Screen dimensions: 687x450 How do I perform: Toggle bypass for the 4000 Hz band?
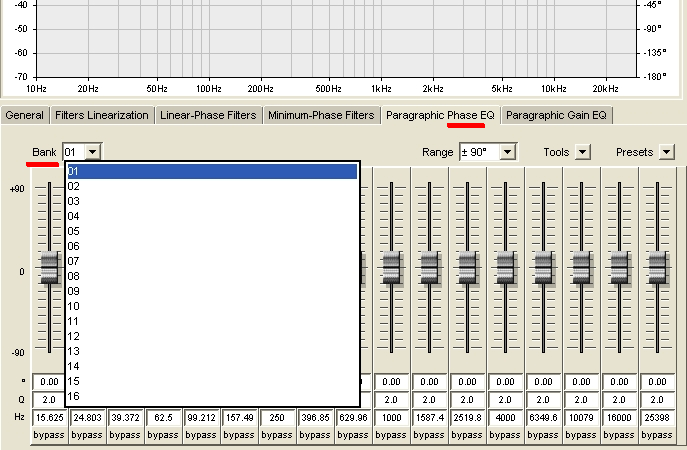coord(505,435)
